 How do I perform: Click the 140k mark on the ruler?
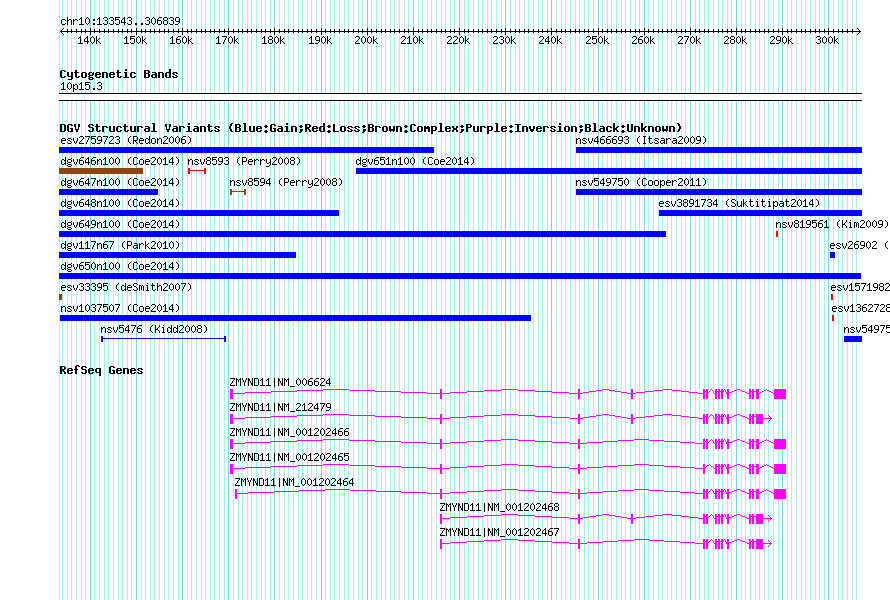(89, 40)
